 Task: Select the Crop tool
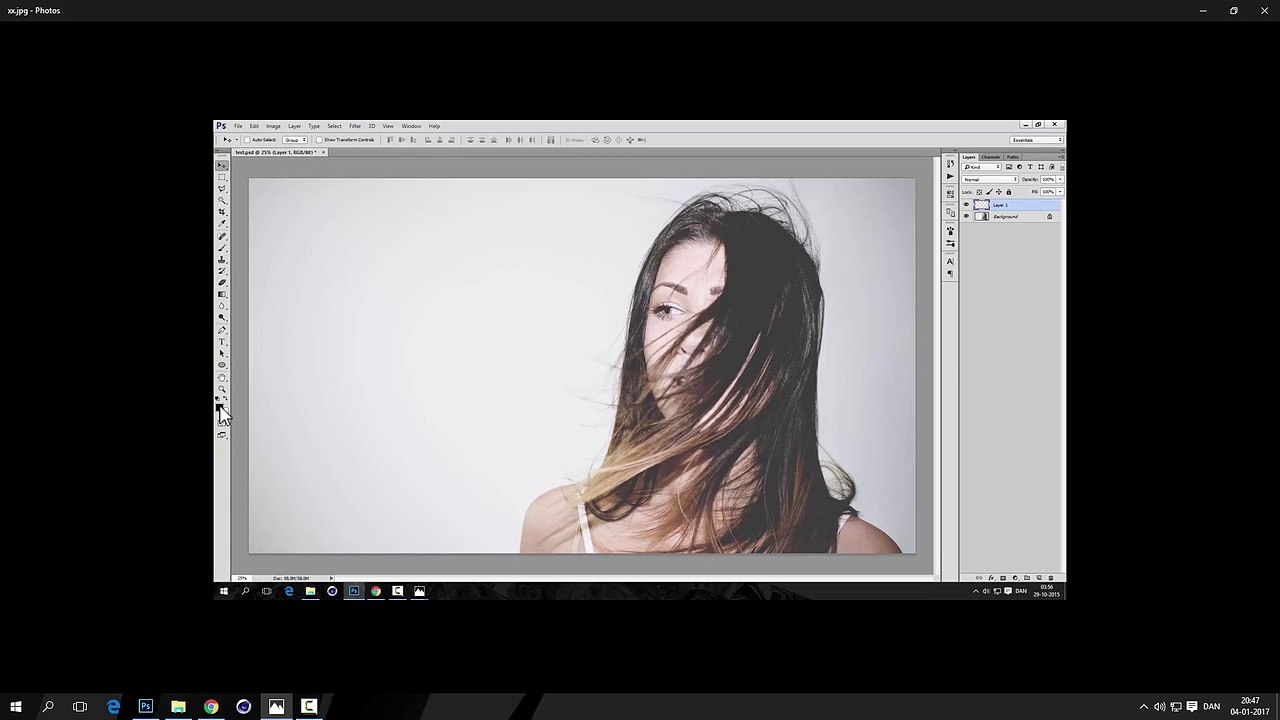(x=222, y=213)
